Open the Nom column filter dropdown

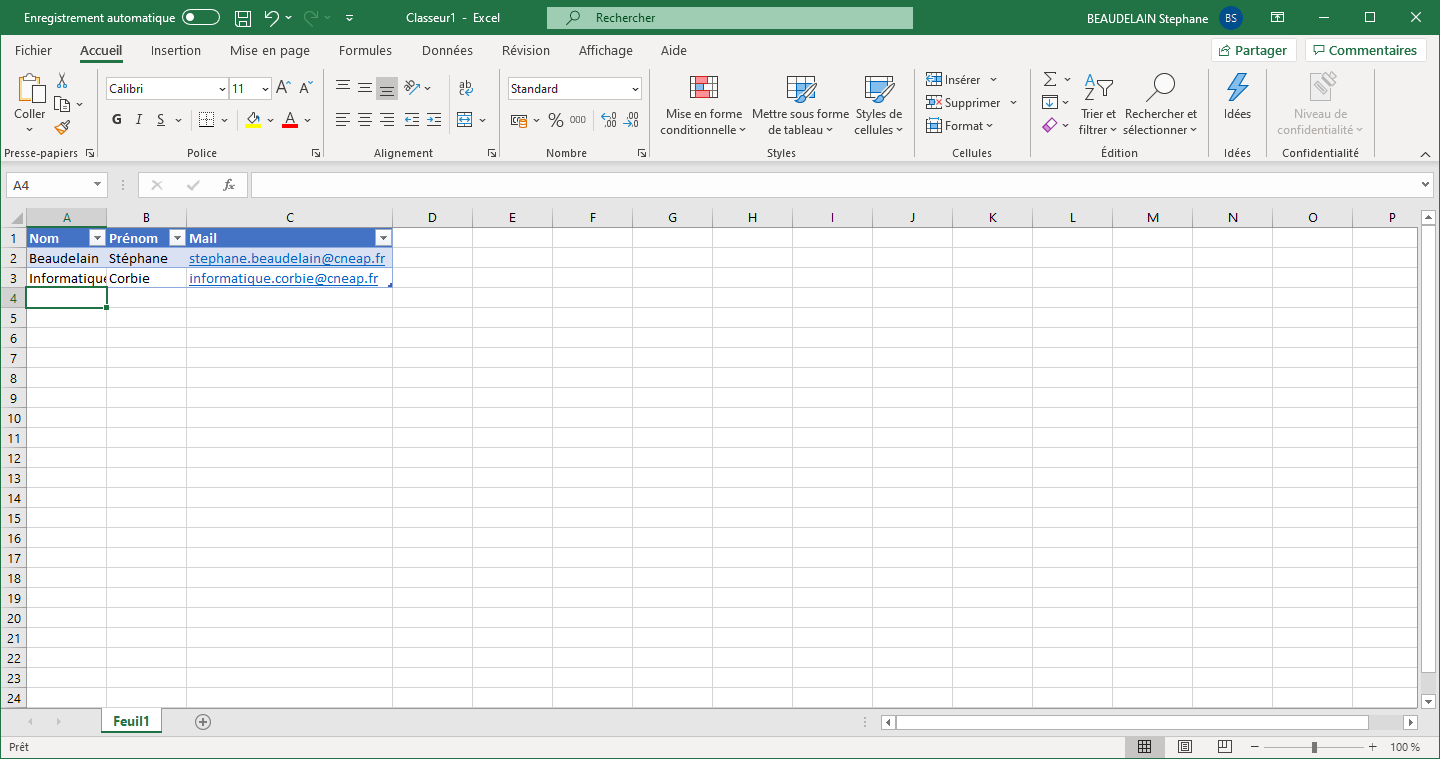pyautogui.click(x=97, y=238)
